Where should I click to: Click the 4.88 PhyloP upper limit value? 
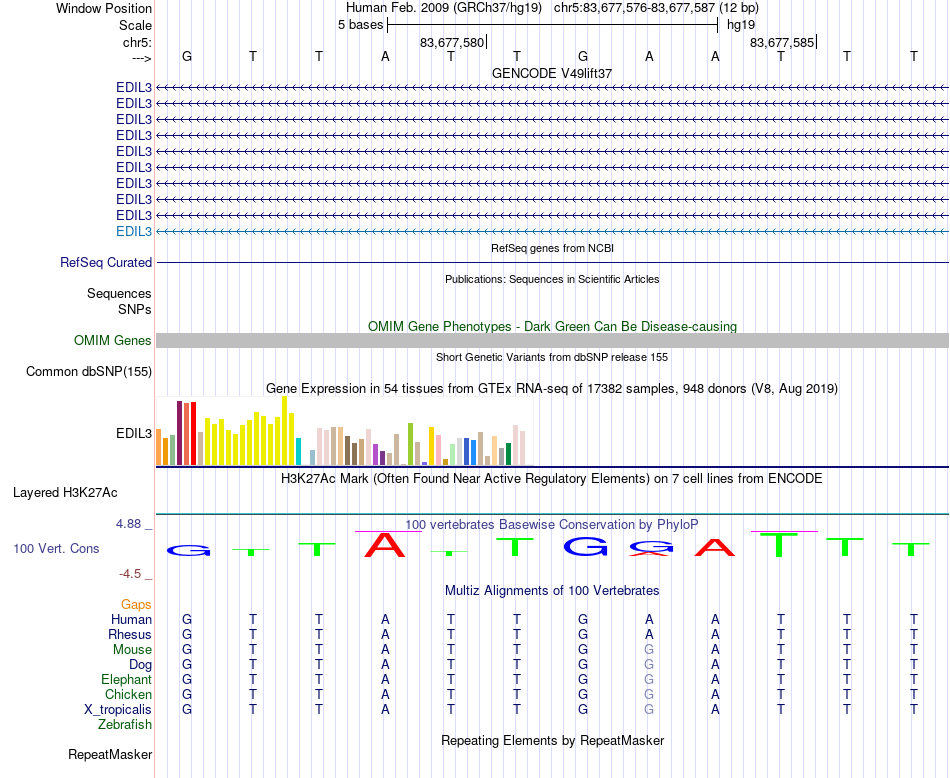coord(128,524)
